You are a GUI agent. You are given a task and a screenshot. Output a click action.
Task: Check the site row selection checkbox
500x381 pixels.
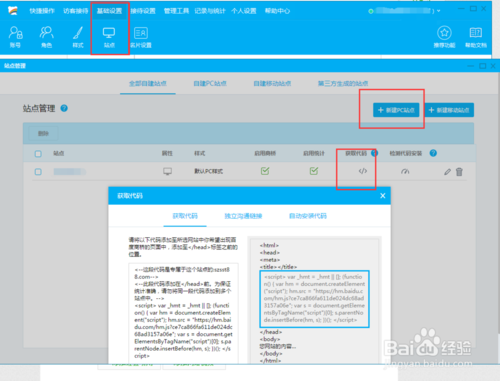(x=38, y=172)
